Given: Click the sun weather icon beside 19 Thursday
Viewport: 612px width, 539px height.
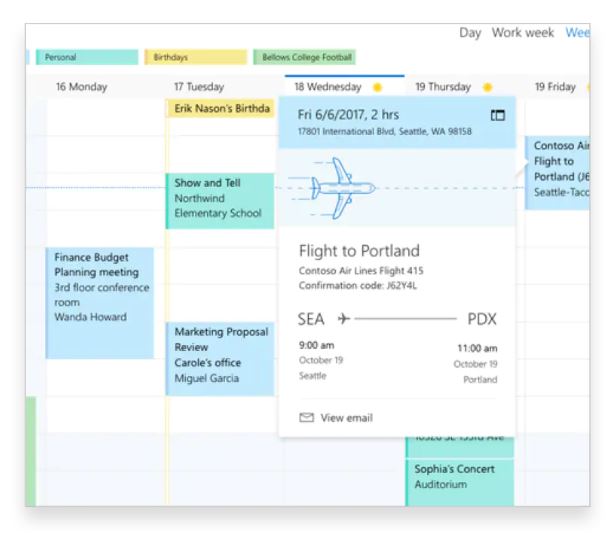Looking at the screenshot, I should tap(487, 87).
